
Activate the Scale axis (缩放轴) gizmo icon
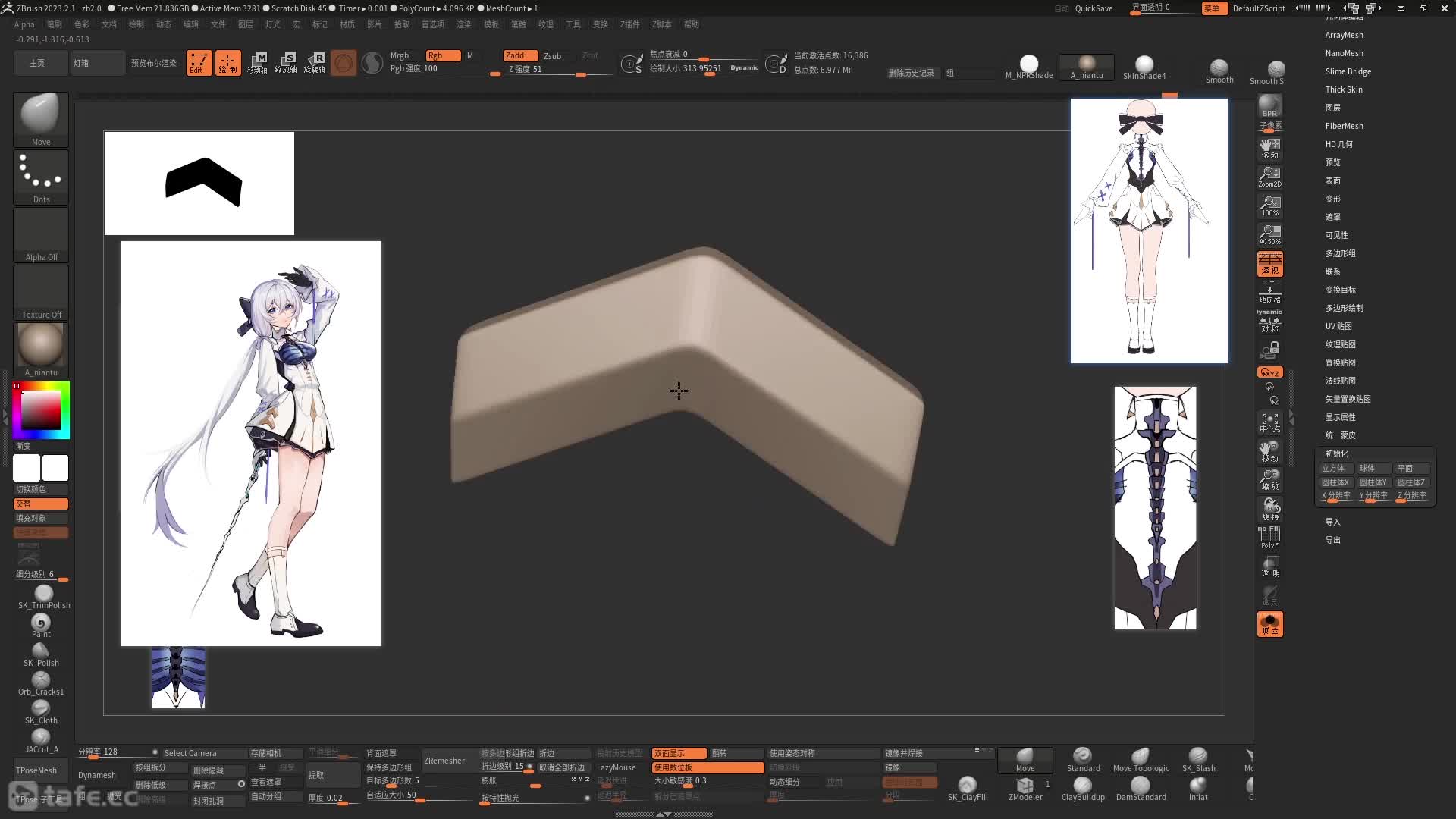(286, 63)
